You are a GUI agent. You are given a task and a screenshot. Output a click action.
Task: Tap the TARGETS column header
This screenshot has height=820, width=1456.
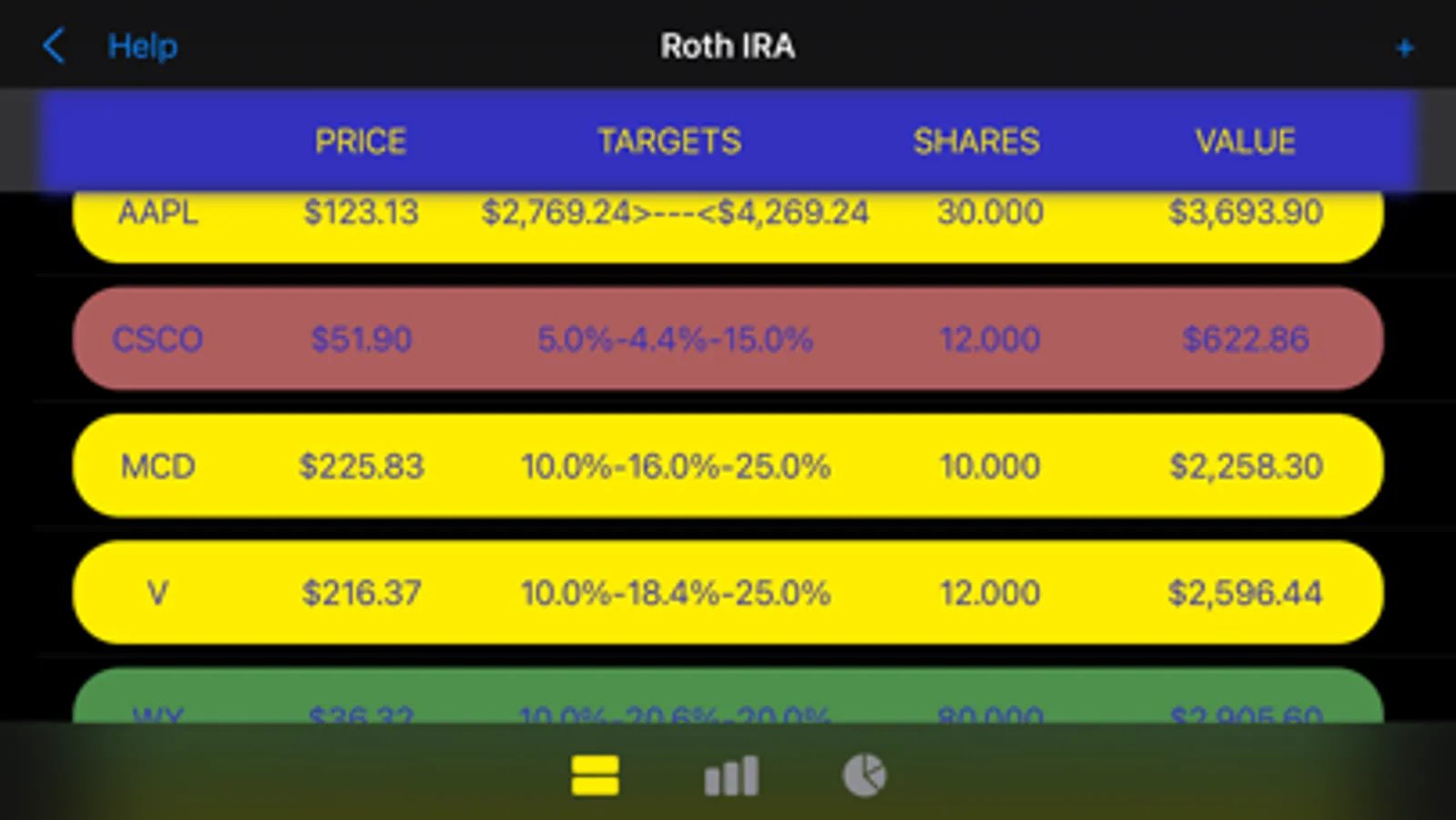[x=669, y=141]
